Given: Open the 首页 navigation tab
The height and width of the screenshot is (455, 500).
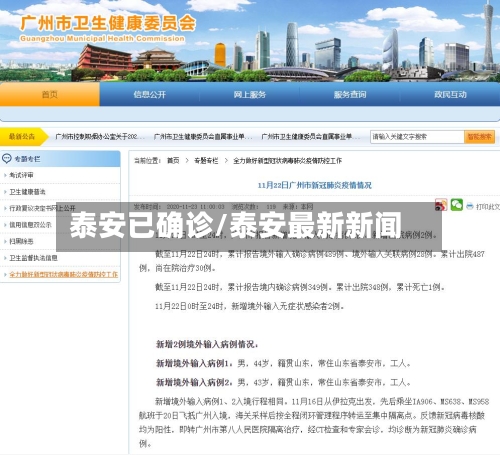Looking at the screenshot, I should point(50,94).
